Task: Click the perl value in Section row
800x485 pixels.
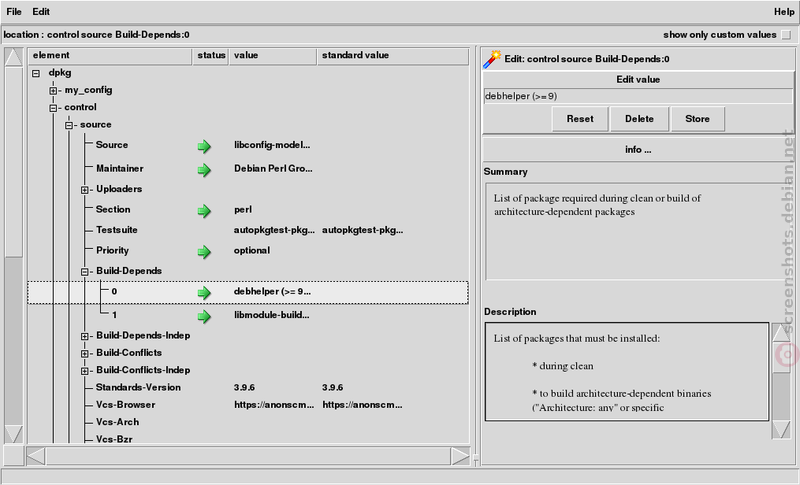Action: [x=243, y=210]
